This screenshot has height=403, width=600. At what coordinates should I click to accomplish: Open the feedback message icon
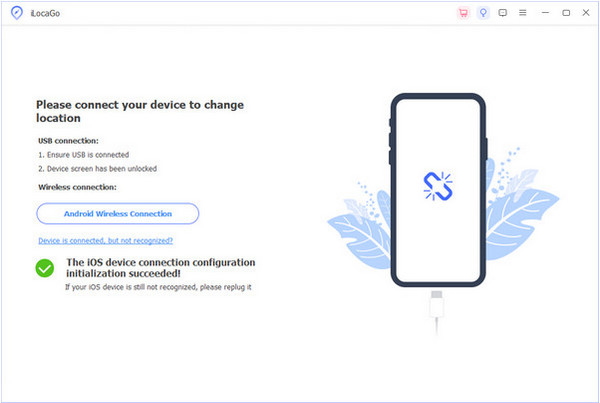(503, 13)
